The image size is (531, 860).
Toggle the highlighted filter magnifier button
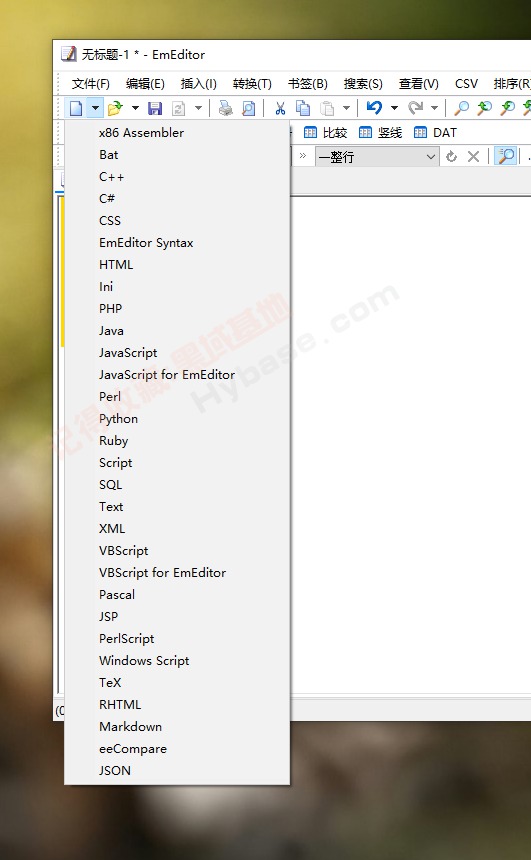point(506,156)
